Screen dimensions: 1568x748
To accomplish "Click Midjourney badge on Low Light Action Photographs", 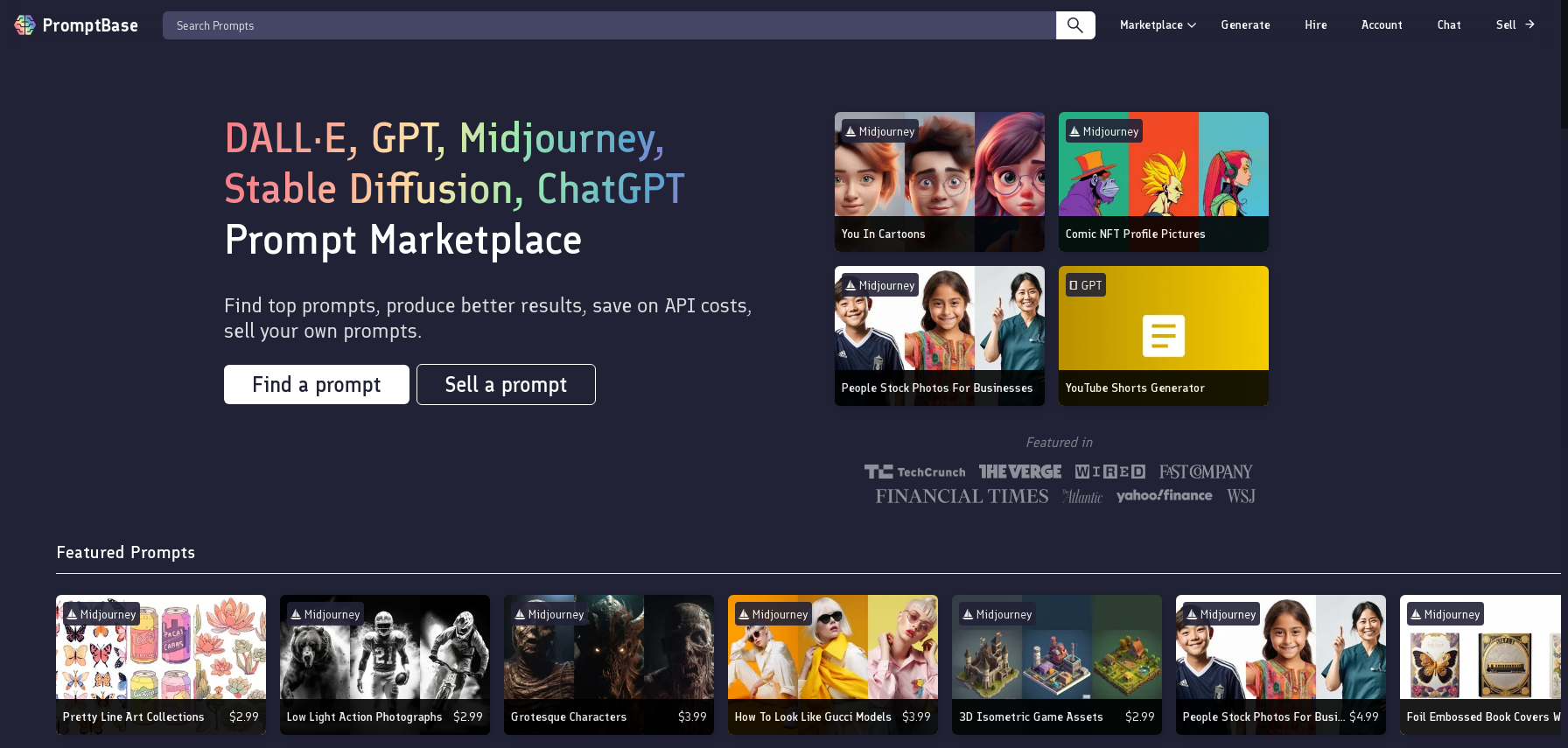I will (325, 614).
